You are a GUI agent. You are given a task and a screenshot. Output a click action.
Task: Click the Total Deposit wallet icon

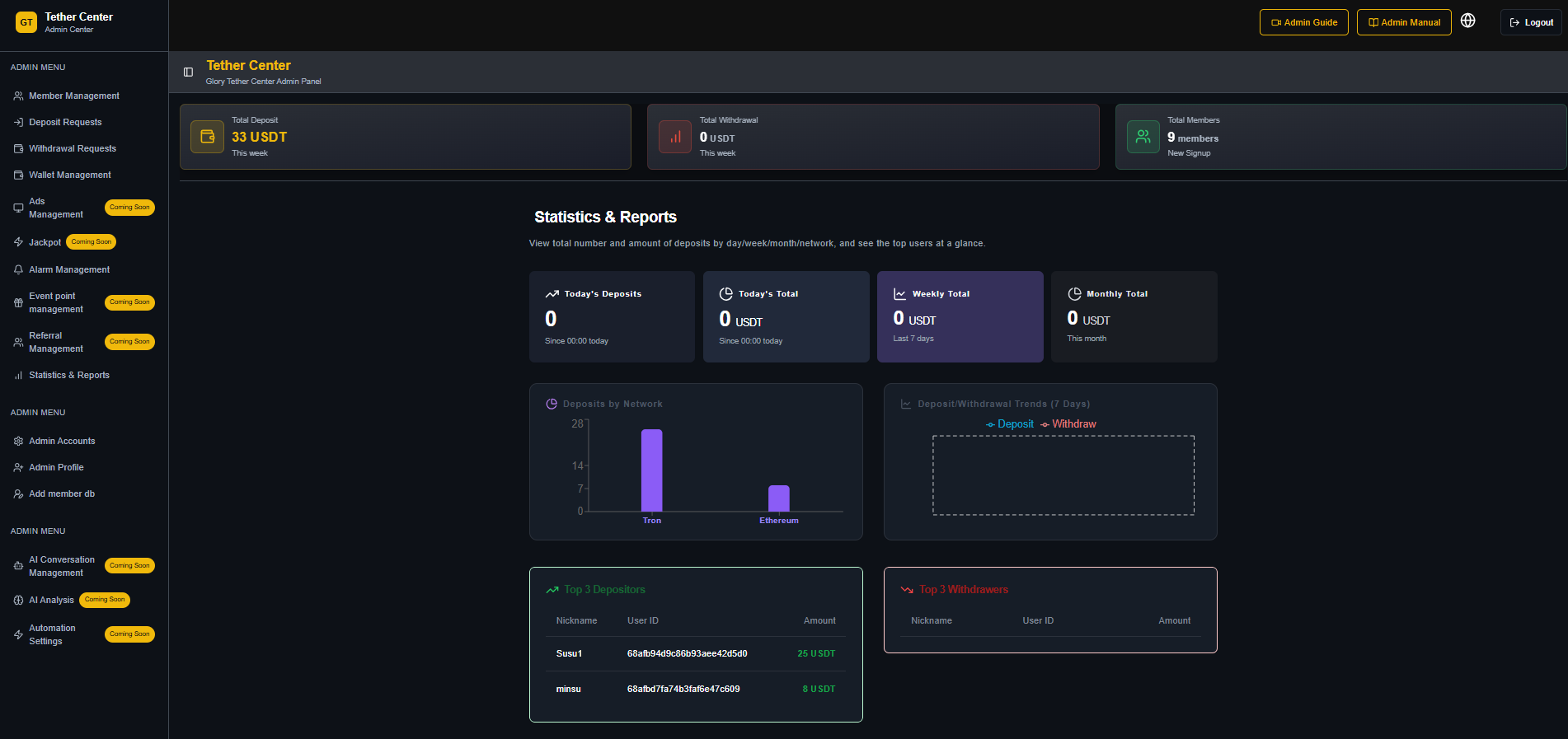[x=207, y=137]
